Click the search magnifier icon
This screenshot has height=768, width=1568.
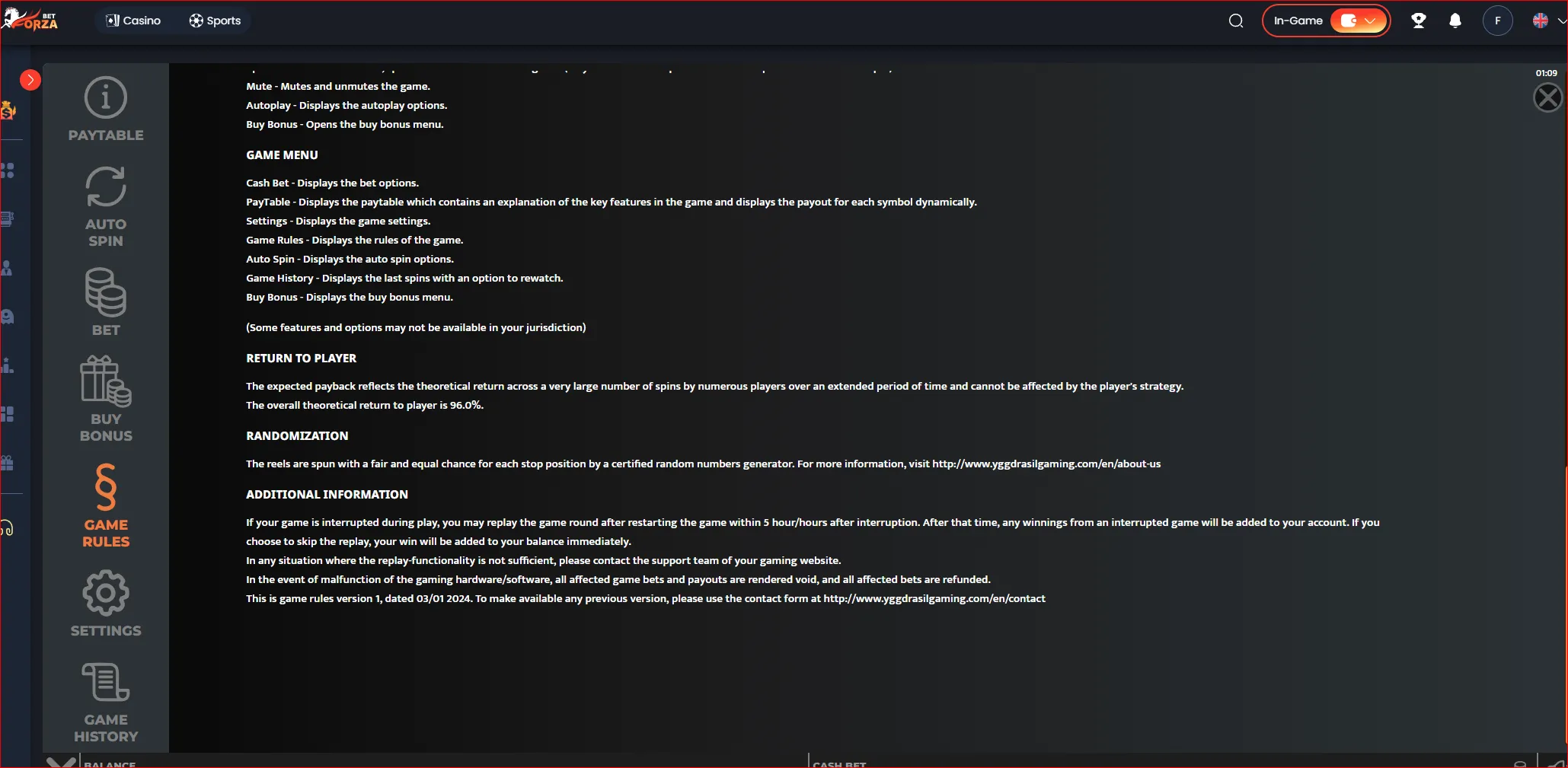click(x=1236, y=21)
